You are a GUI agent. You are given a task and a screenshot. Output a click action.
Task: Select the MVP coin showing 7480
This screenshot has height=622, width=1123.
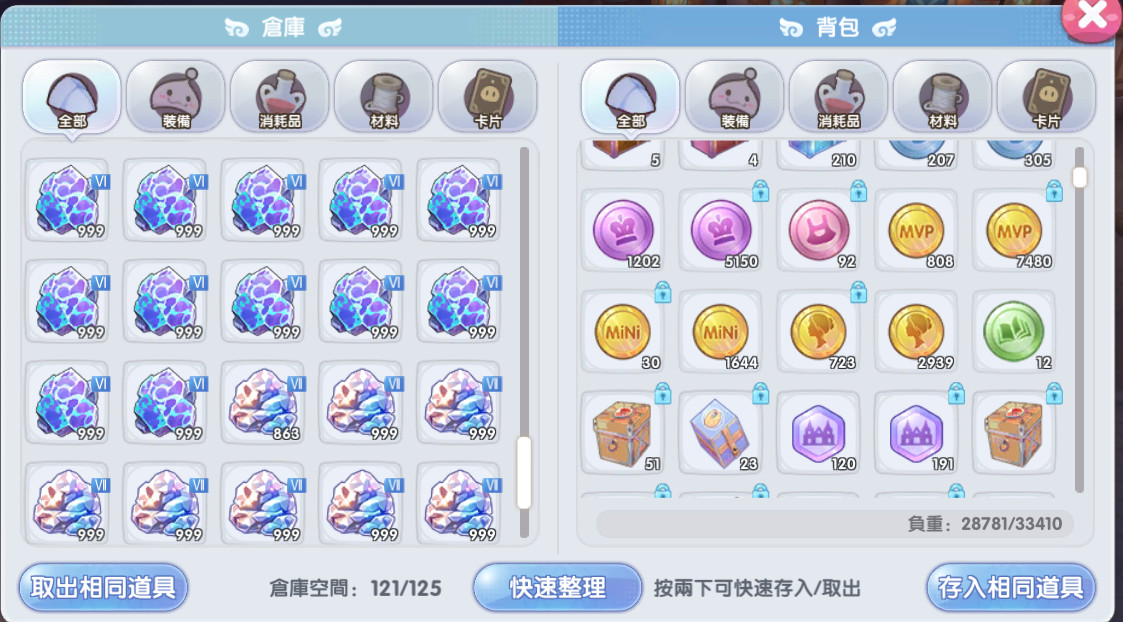click(x=1013, y=231)
